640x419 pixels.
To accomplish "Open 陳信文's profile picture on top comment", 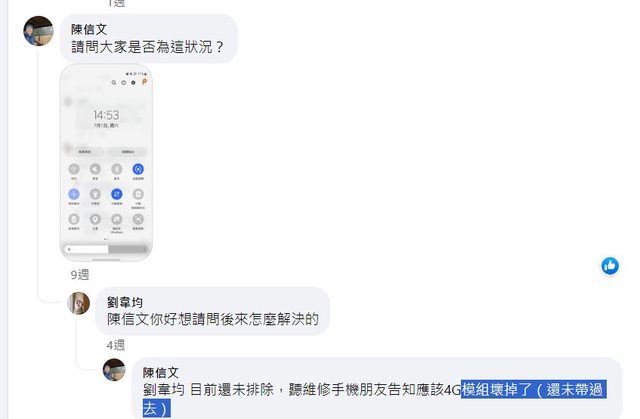I will [x=38, y=31].
